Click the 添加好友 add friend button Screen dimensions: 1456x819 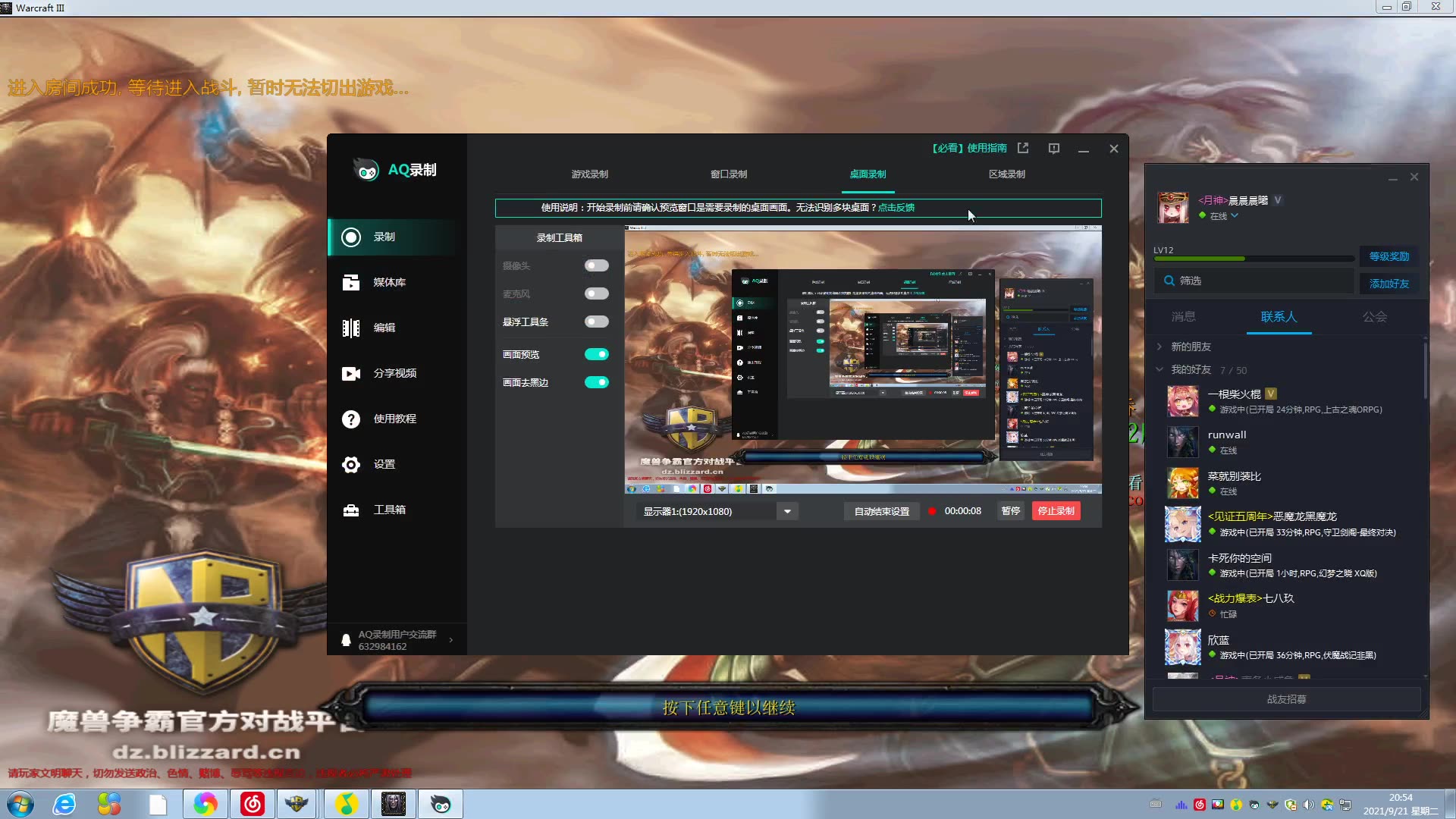click(x=1389, y=284)
